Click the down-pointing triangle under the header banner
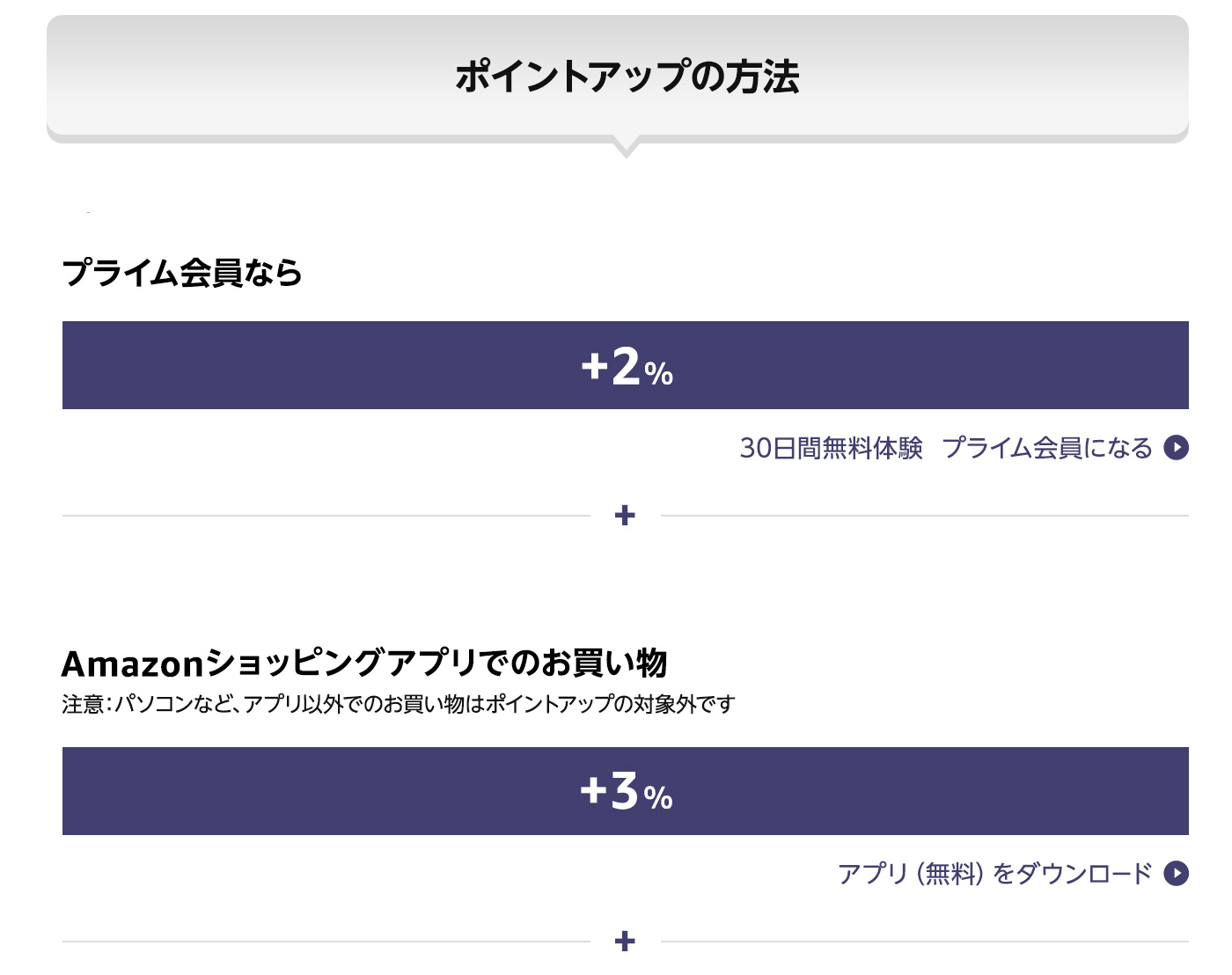 (x=626, y=149)
